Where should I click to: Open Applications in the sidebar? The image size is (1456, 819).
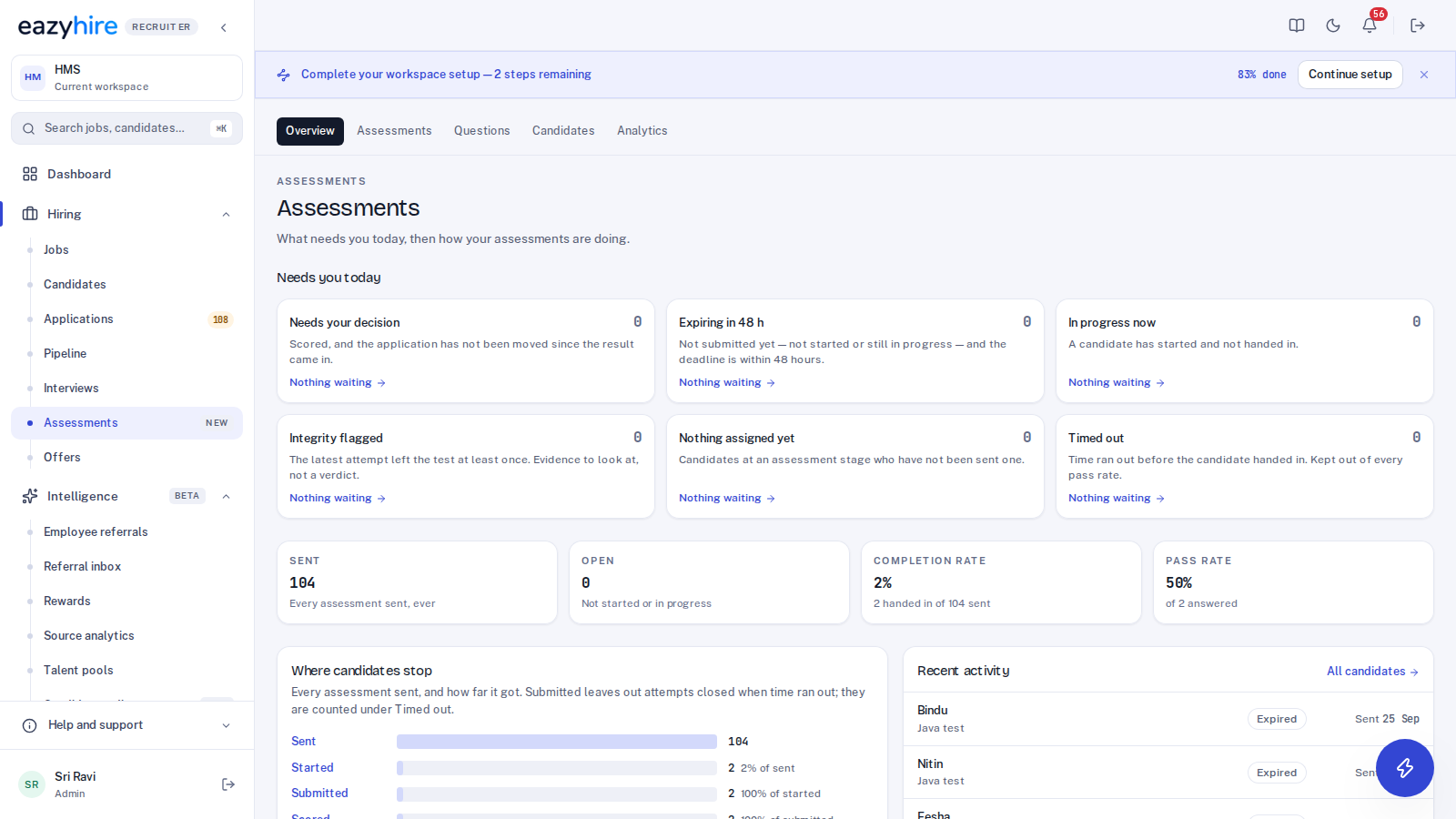[x=126, y=319]
